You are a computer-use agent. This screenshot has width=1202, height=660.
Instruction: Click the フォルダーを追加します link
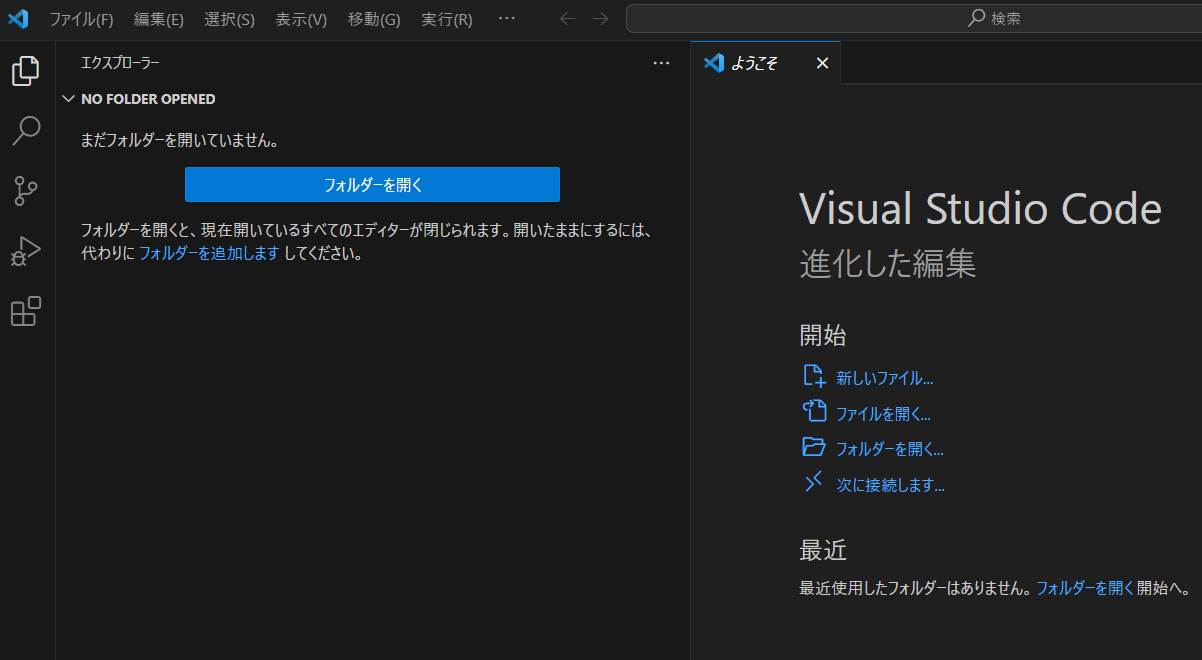[x=208, y=252]
